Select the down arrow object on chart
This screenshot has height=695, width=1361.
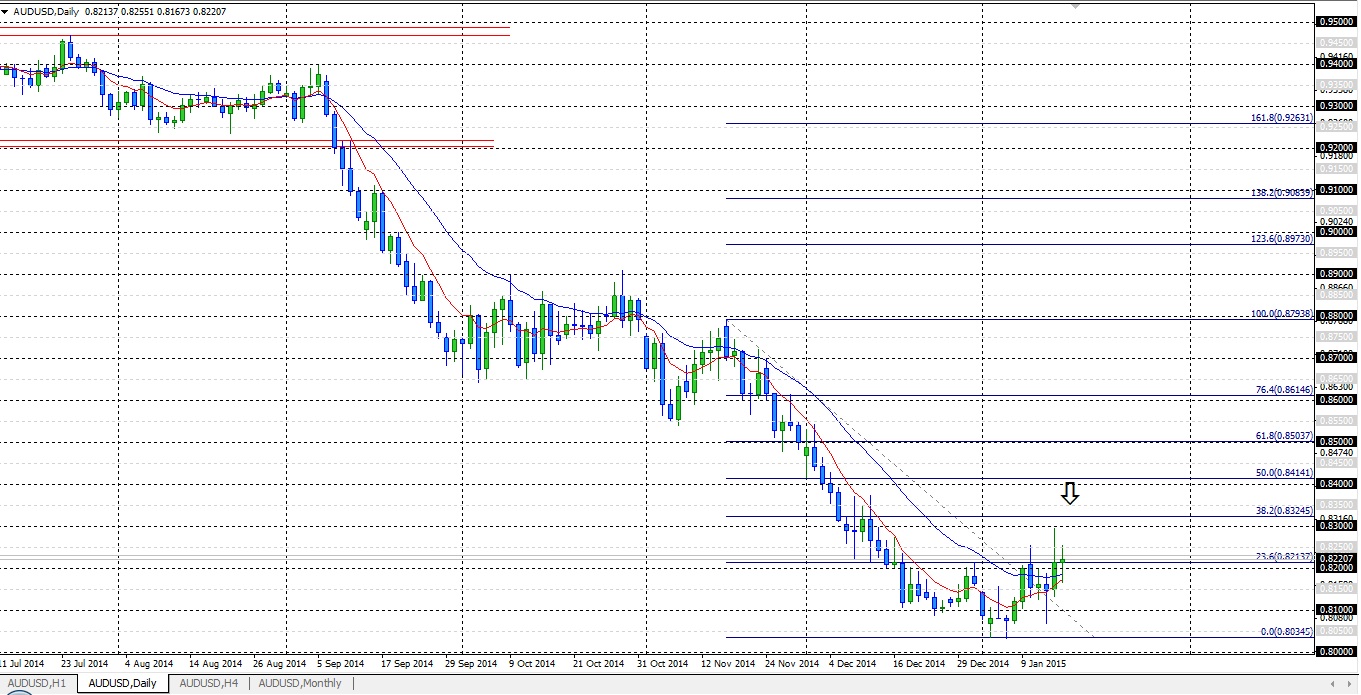(1070, 492)
